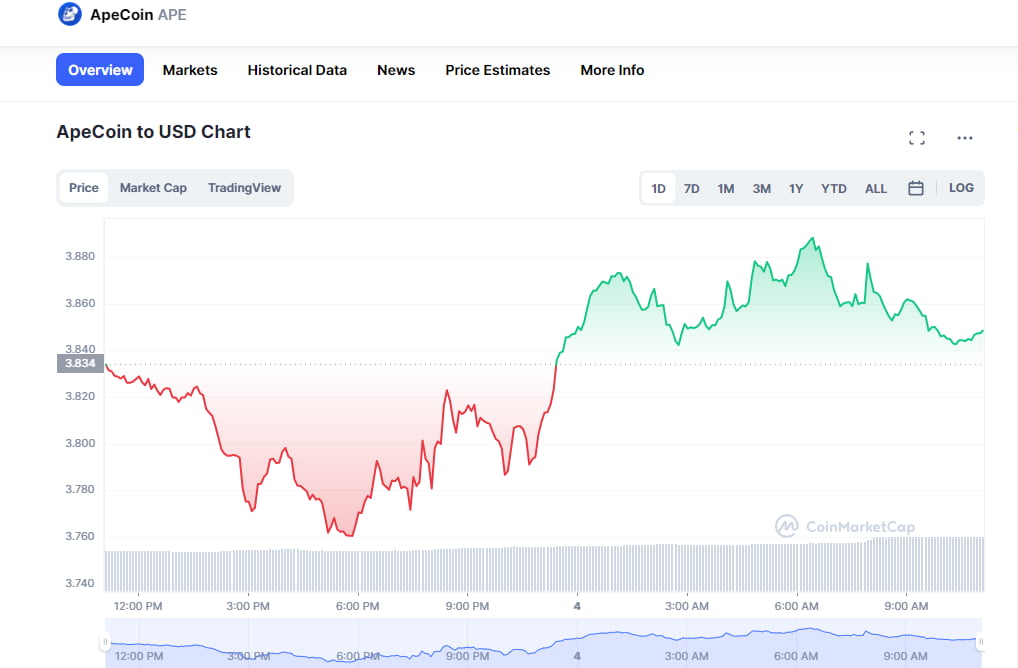Click the main chart 6:00 PM label
The width and height of the screenshot is (1018, 668).
357,606
